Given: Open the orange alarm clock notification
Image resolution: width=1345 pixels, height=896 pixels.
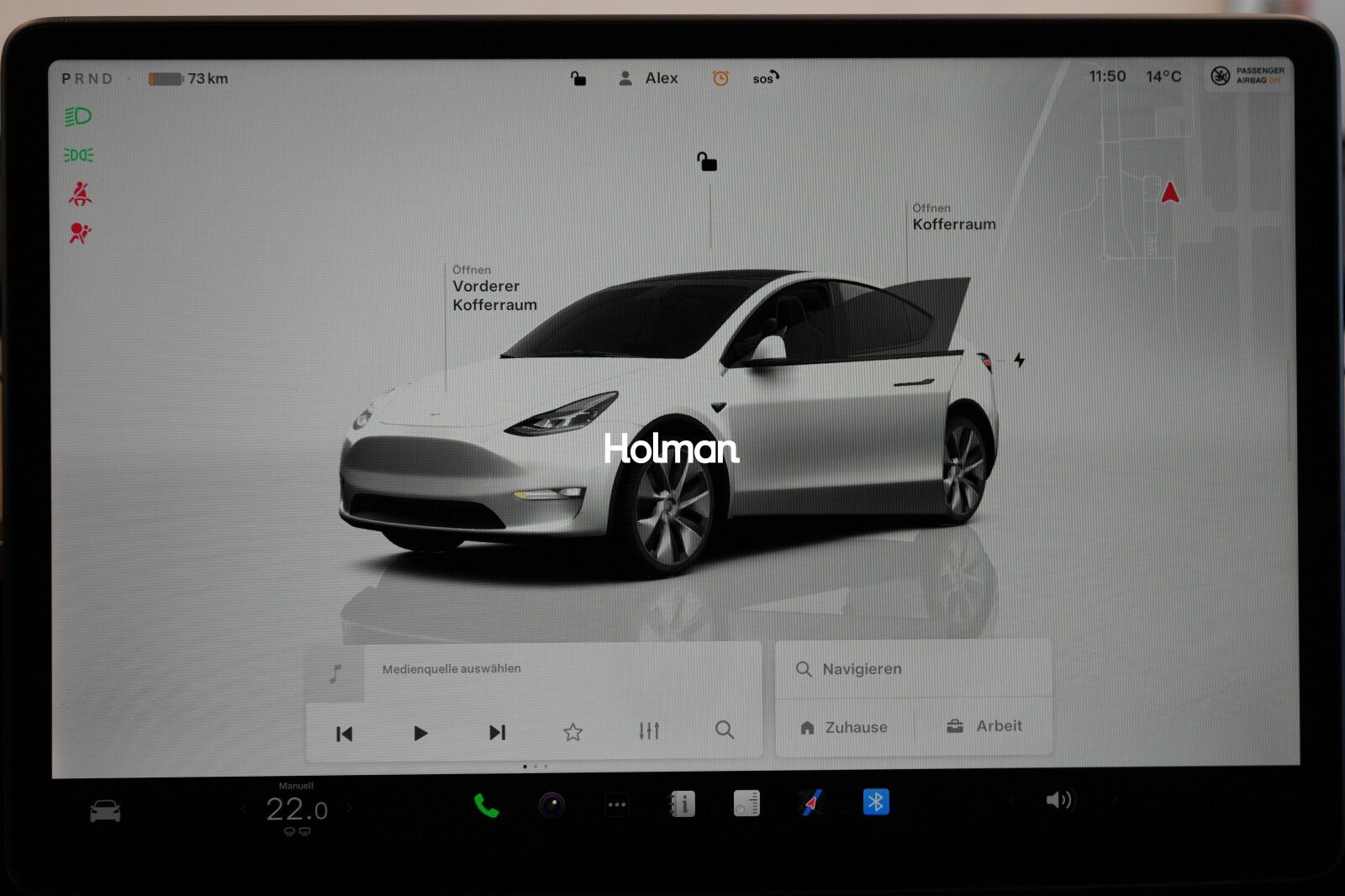Looking at the screenshot, I should click(x=720, y=78).
